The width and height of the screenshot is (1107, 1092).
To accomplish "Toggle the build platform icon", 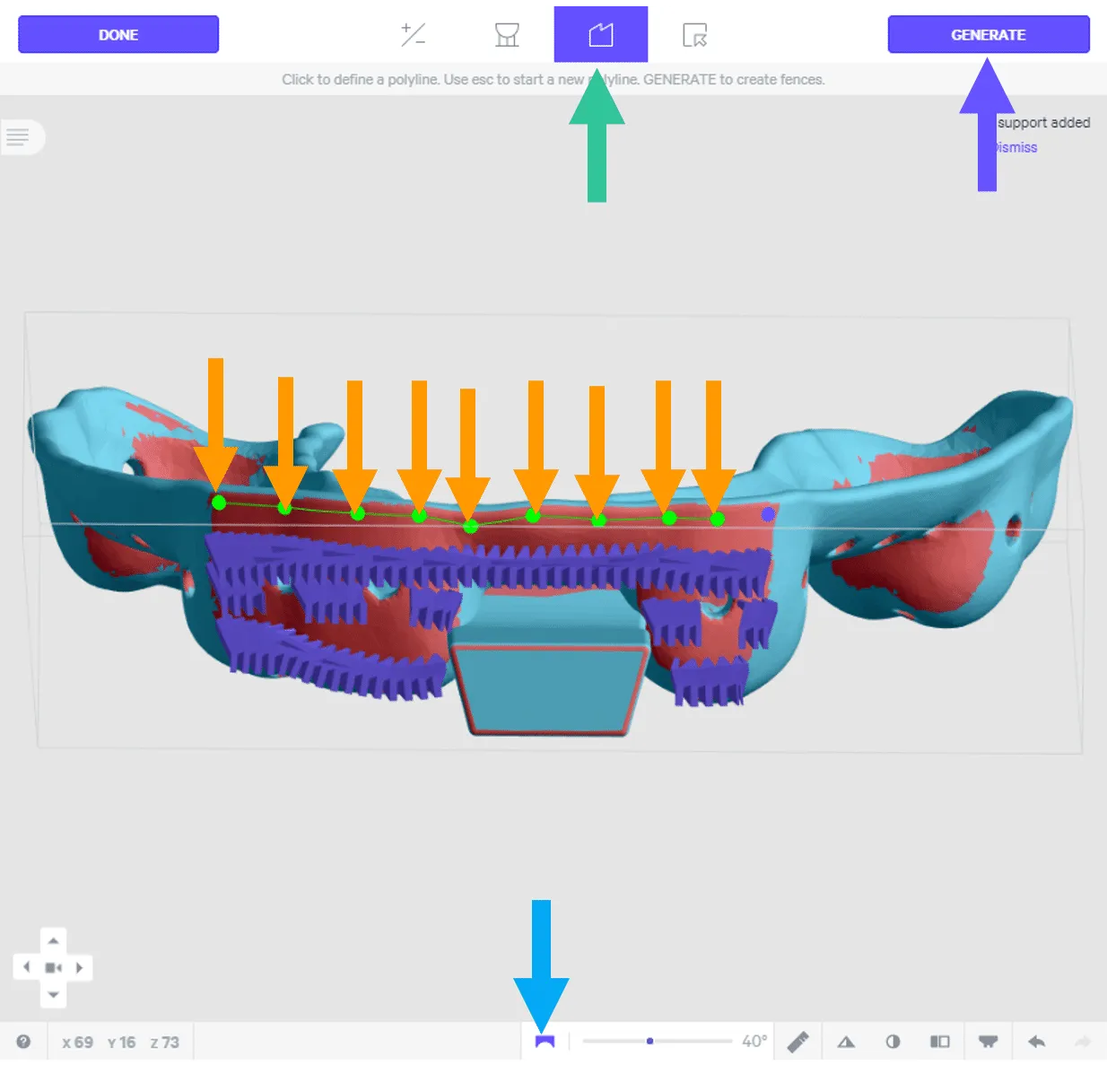I will (988, 1042).
